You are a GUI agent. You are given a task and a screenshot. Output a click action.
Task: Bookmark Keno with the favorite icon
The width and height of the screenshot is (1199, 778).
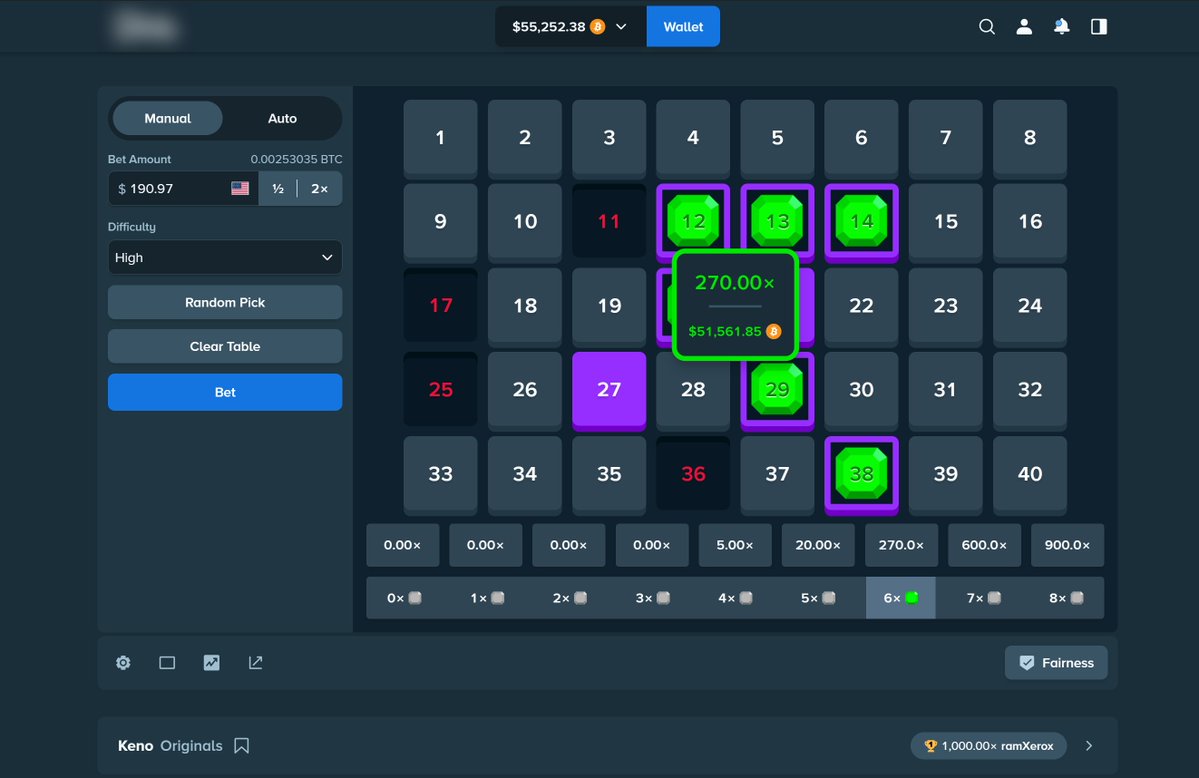click(242, 745)
